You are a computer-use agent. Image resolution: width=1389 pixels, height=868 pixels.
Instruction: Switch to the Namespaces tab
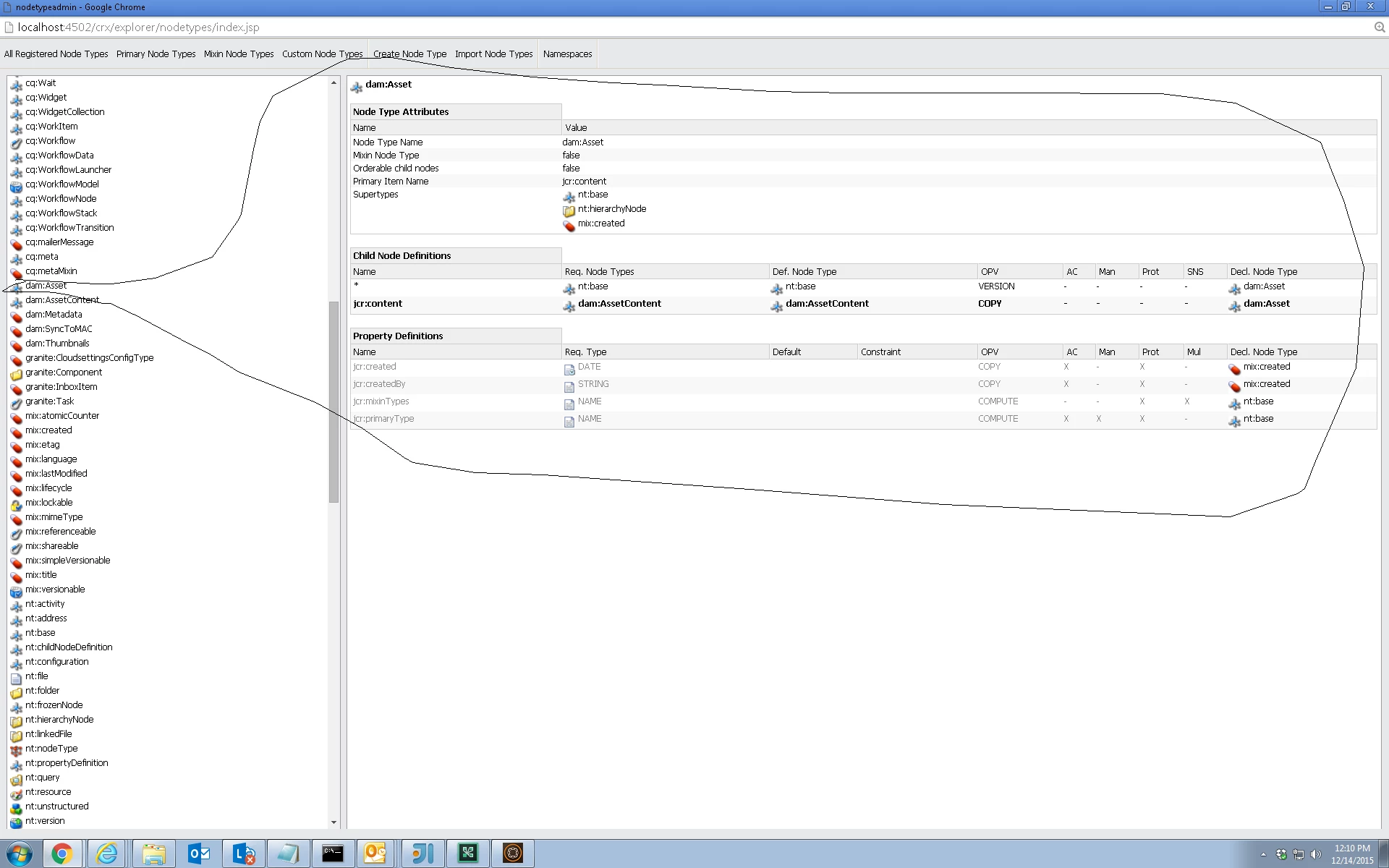567,54
